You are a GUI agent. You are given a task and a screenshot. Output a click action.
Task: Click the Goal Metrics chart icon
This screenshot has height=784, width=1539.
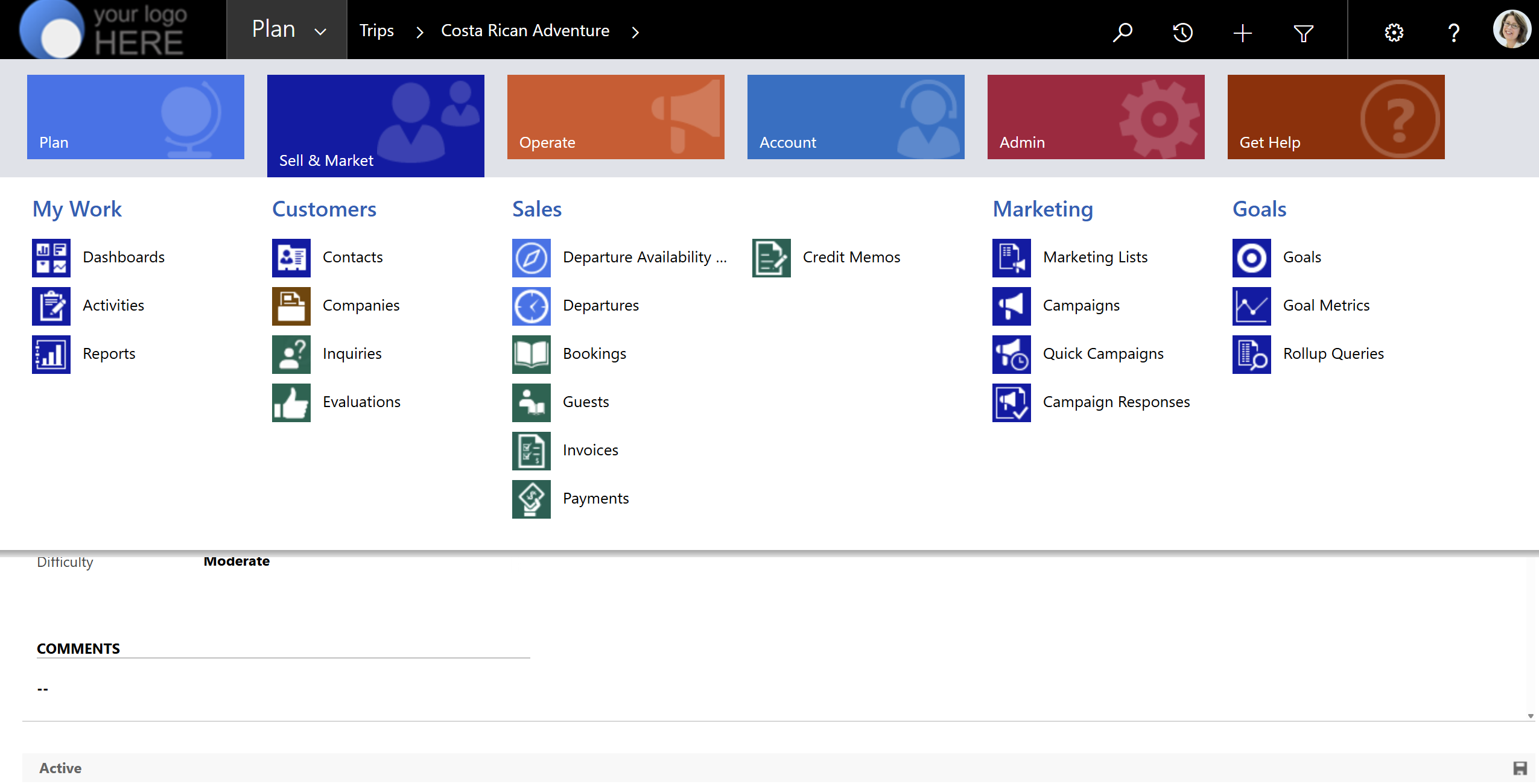pos(1252,306)
